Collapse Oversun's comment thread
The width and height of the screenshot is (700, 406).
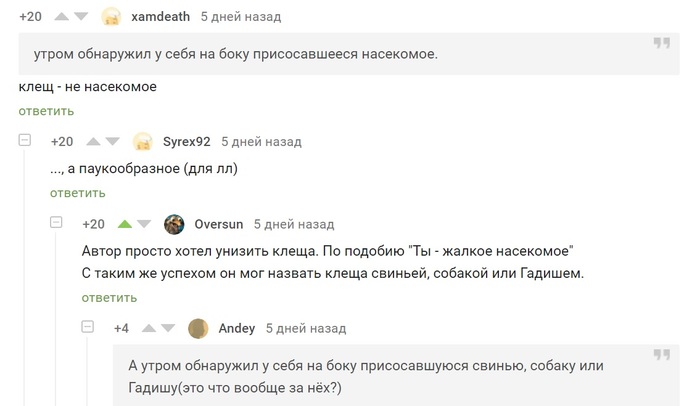pos(57,223)
